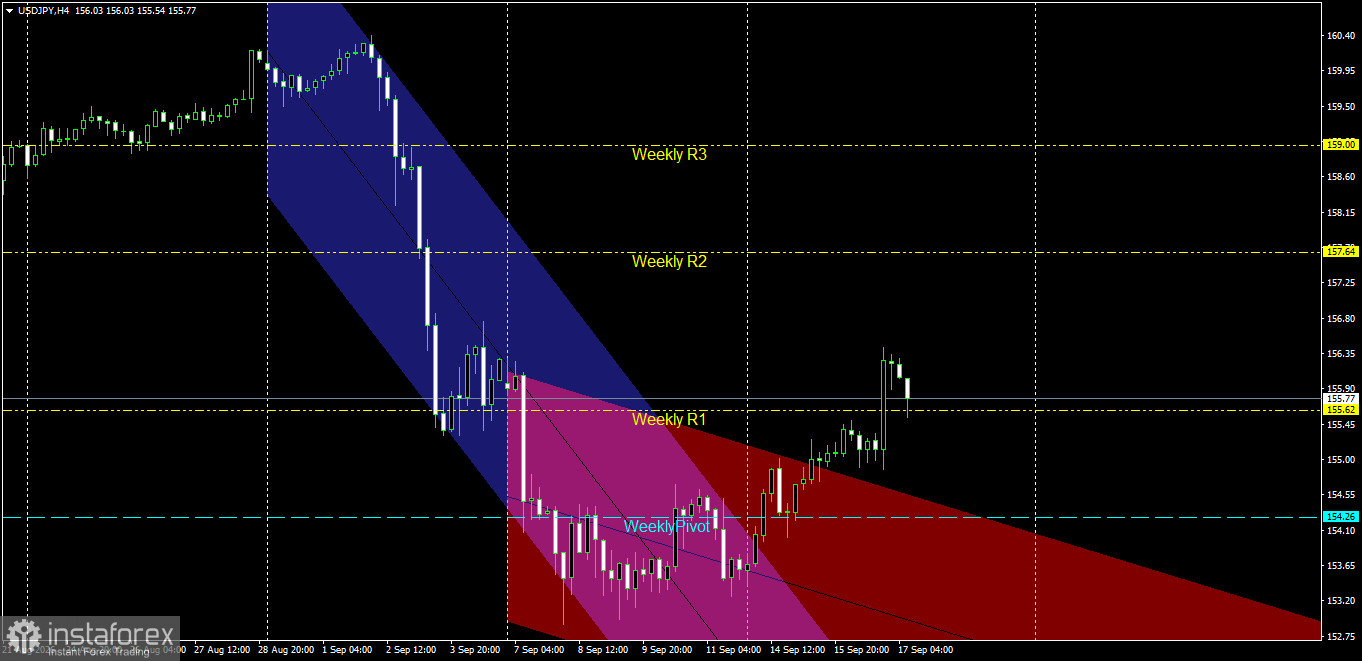Click the current price tag 155.77
Image resolution: width=1362 pixels, height=661 pixels.
tap(1340, 398)
